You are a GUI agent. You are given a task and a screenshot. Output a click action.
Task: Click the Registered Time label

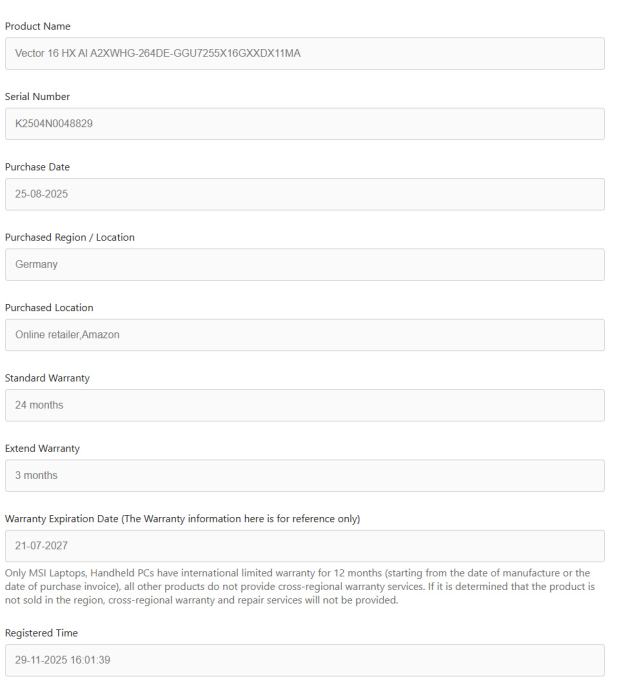pos(41,632)
